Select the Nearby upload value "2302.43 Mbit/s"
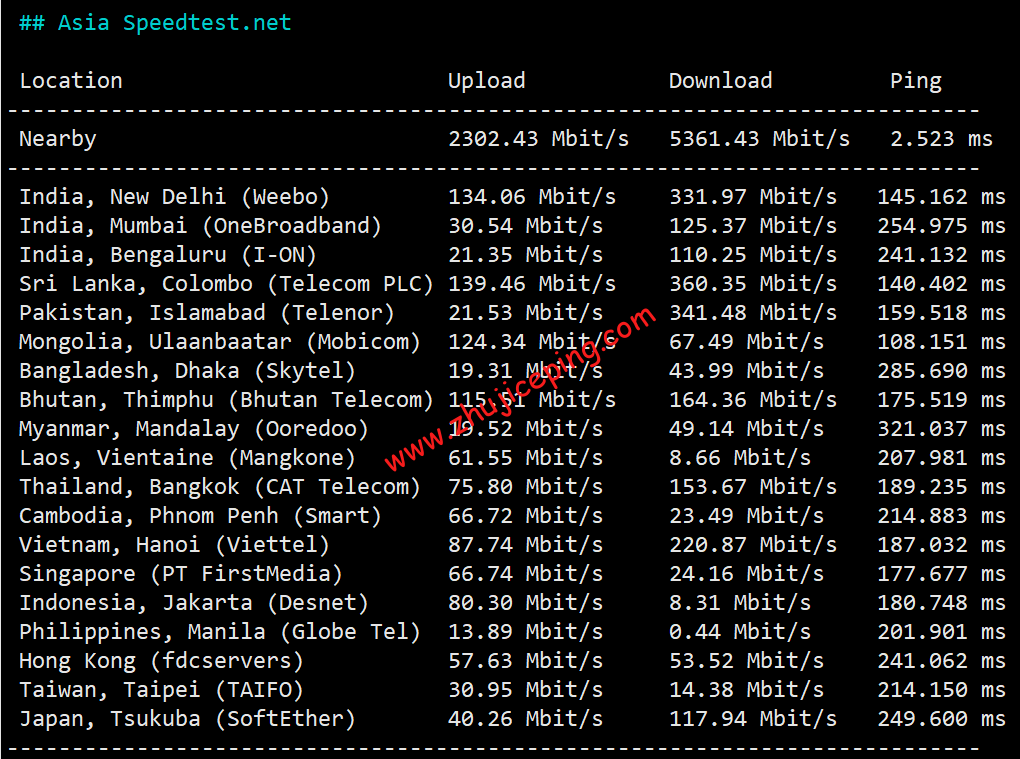The width and height of the screenshot is (1020, 759). click(x=539, y=139)
